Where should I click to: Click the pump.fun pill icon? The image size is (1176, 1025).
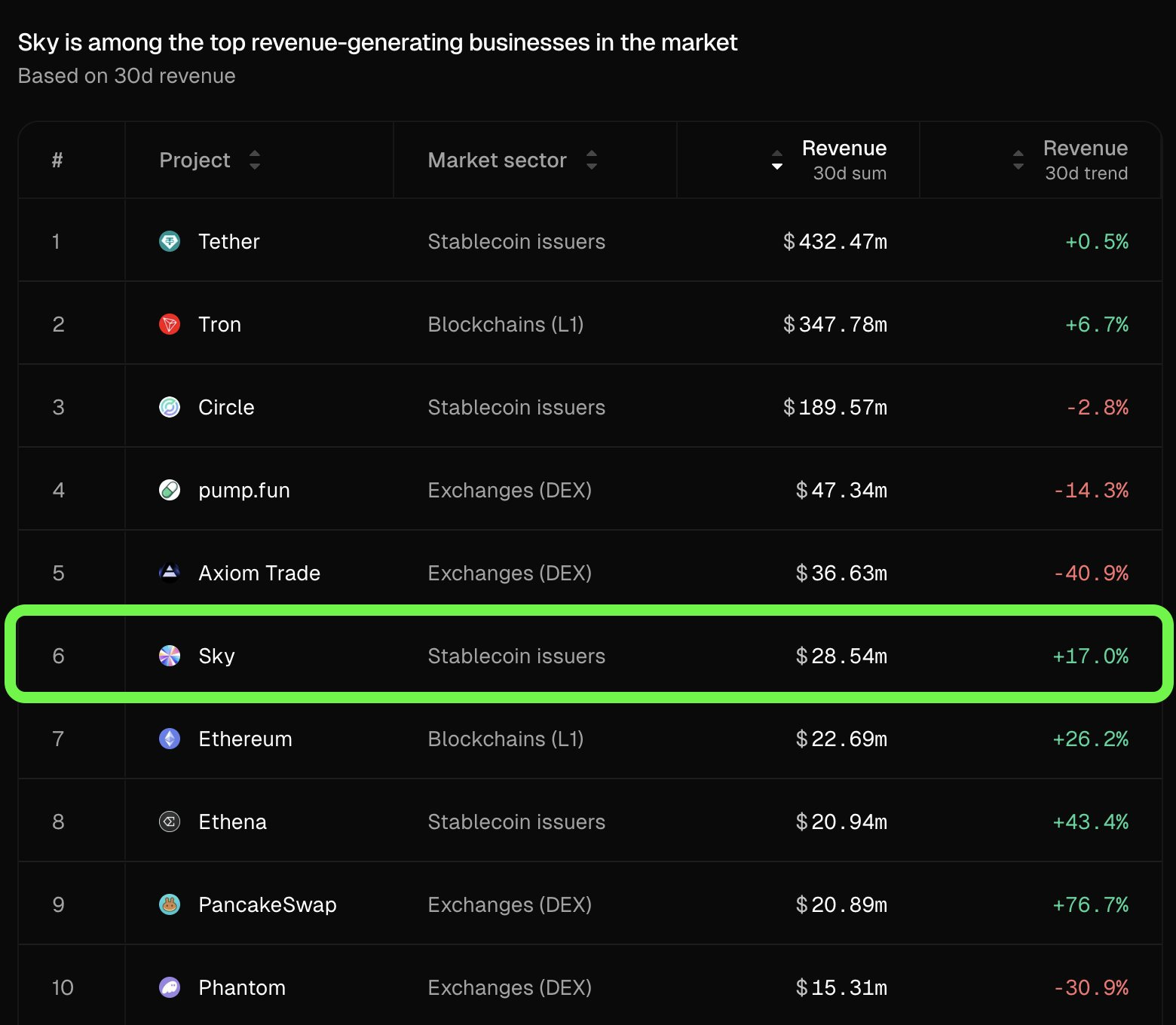coord(170,490)
